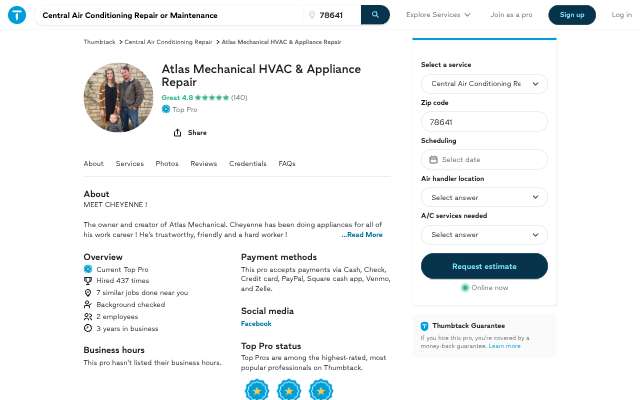Open the Explore Services dropdown
Viewport: 640px width, 400px height.
click(438, 15)
